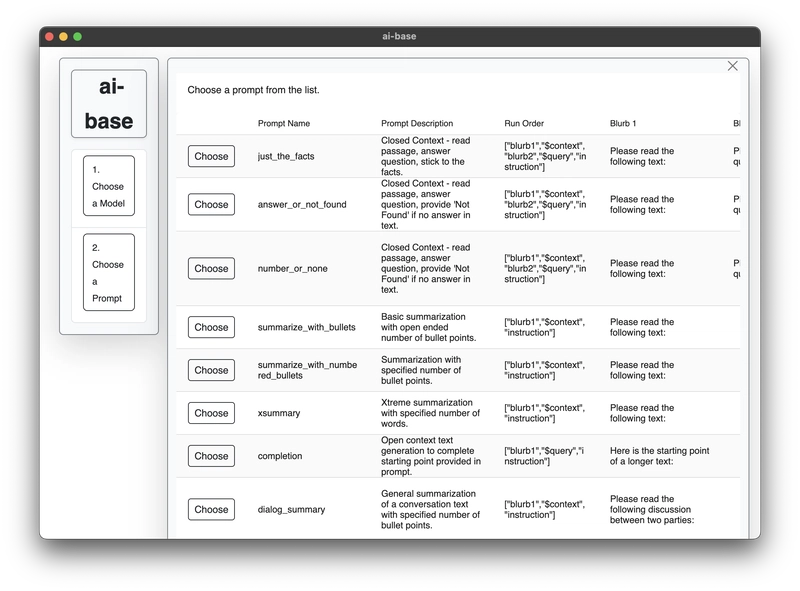
Task: Choose the number_or_none prompt
Action: (211, 268)
